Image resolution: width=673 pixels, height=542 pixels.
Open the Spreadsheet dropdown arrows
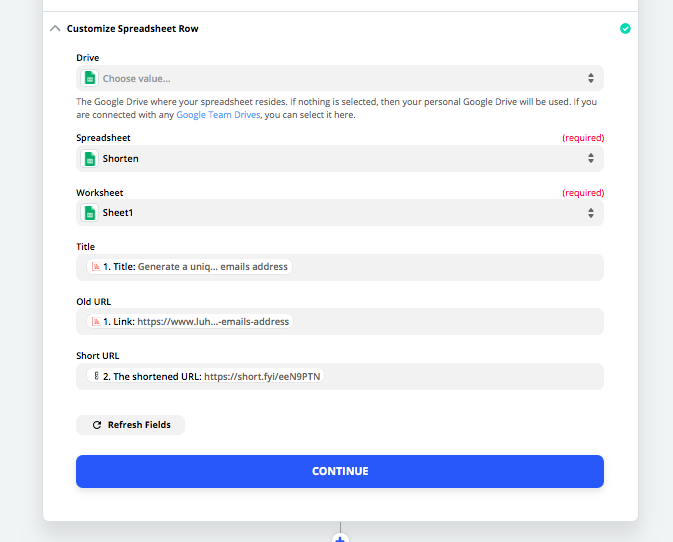(x=591, y=158)
